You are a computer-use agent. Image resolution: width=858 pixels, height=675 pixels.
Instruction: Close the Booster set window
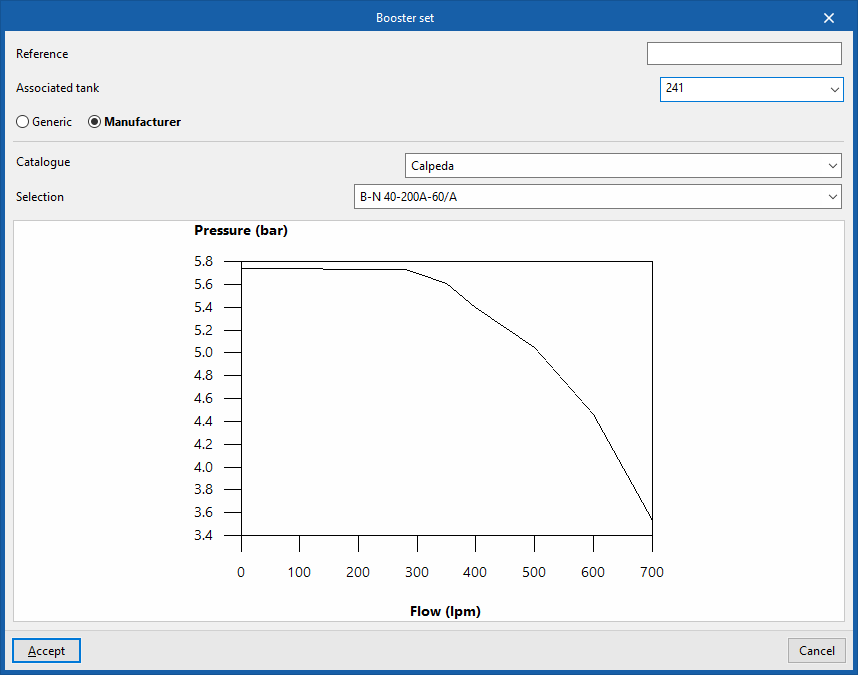pyautogui.click(x=828, y=18)
